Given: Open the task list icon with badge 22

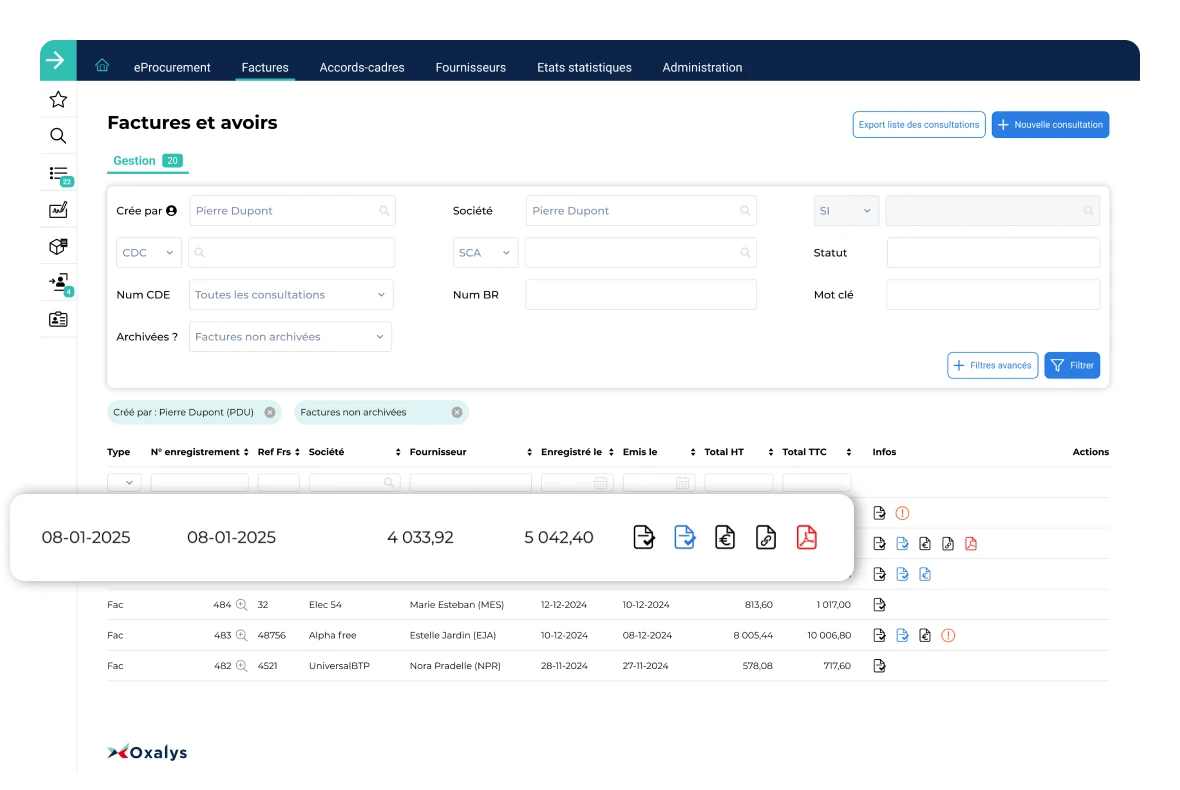Looking at the screenshot, I should (59, 175).
